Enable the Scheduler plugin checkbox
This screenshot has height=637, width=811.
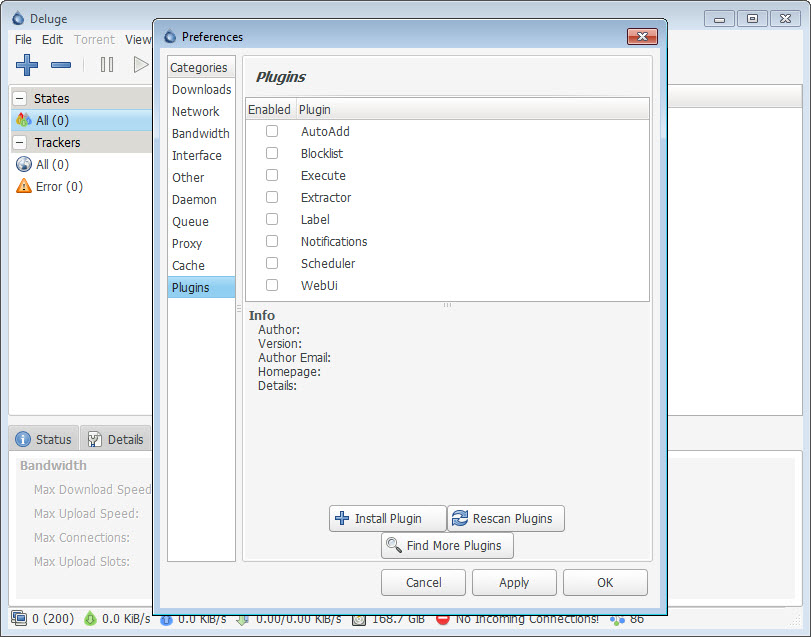point(272,263)
